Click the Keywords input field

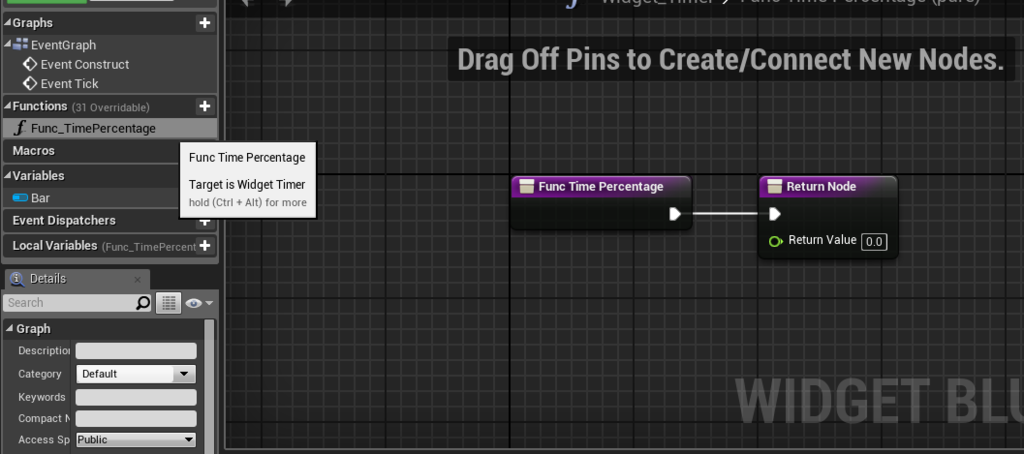click(136, 397)
